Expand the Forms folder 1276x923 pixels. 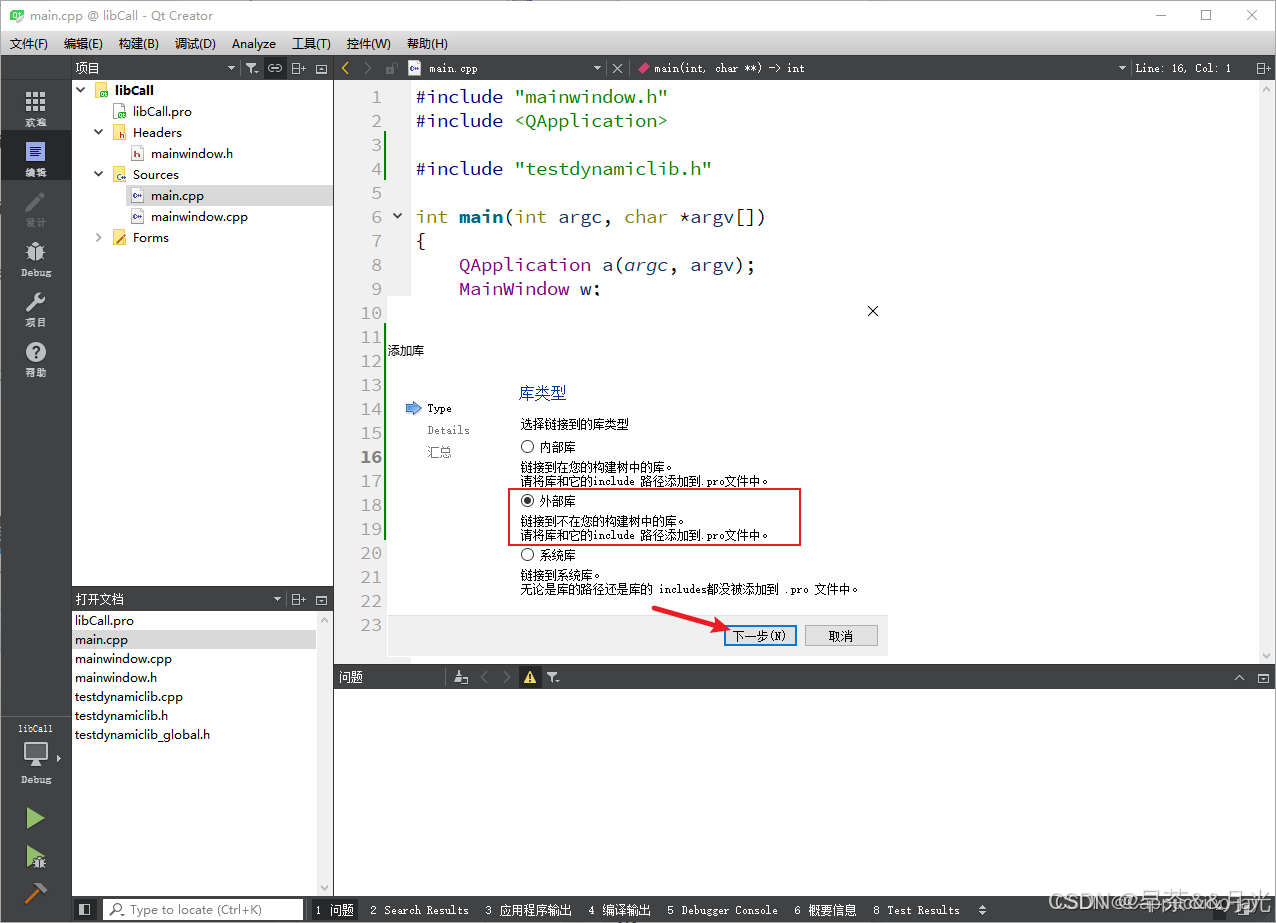click(x=98, y=237)
